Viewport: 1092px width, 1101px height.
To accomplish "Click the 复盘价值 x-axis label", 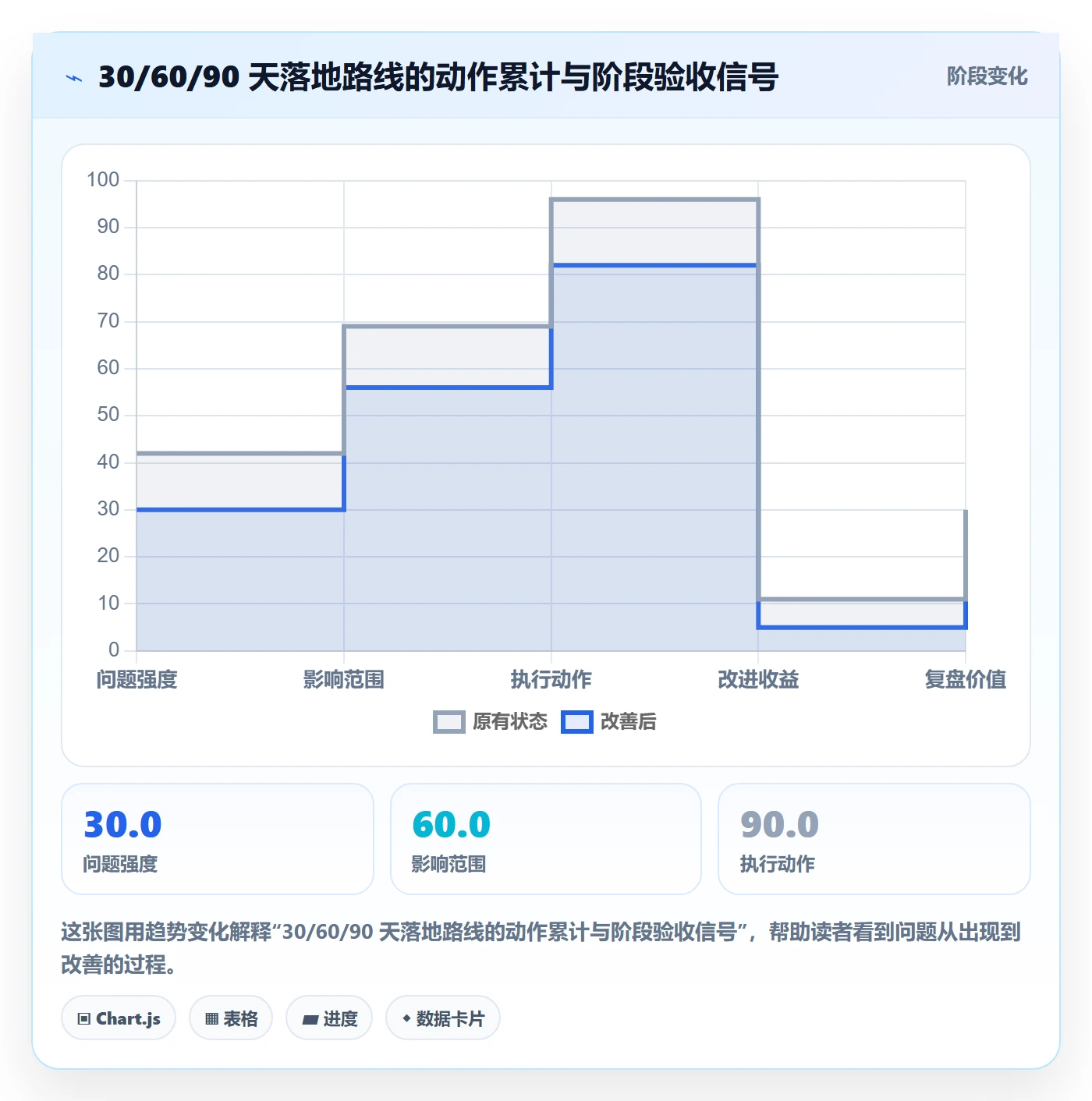I will [x=966, y=680].
